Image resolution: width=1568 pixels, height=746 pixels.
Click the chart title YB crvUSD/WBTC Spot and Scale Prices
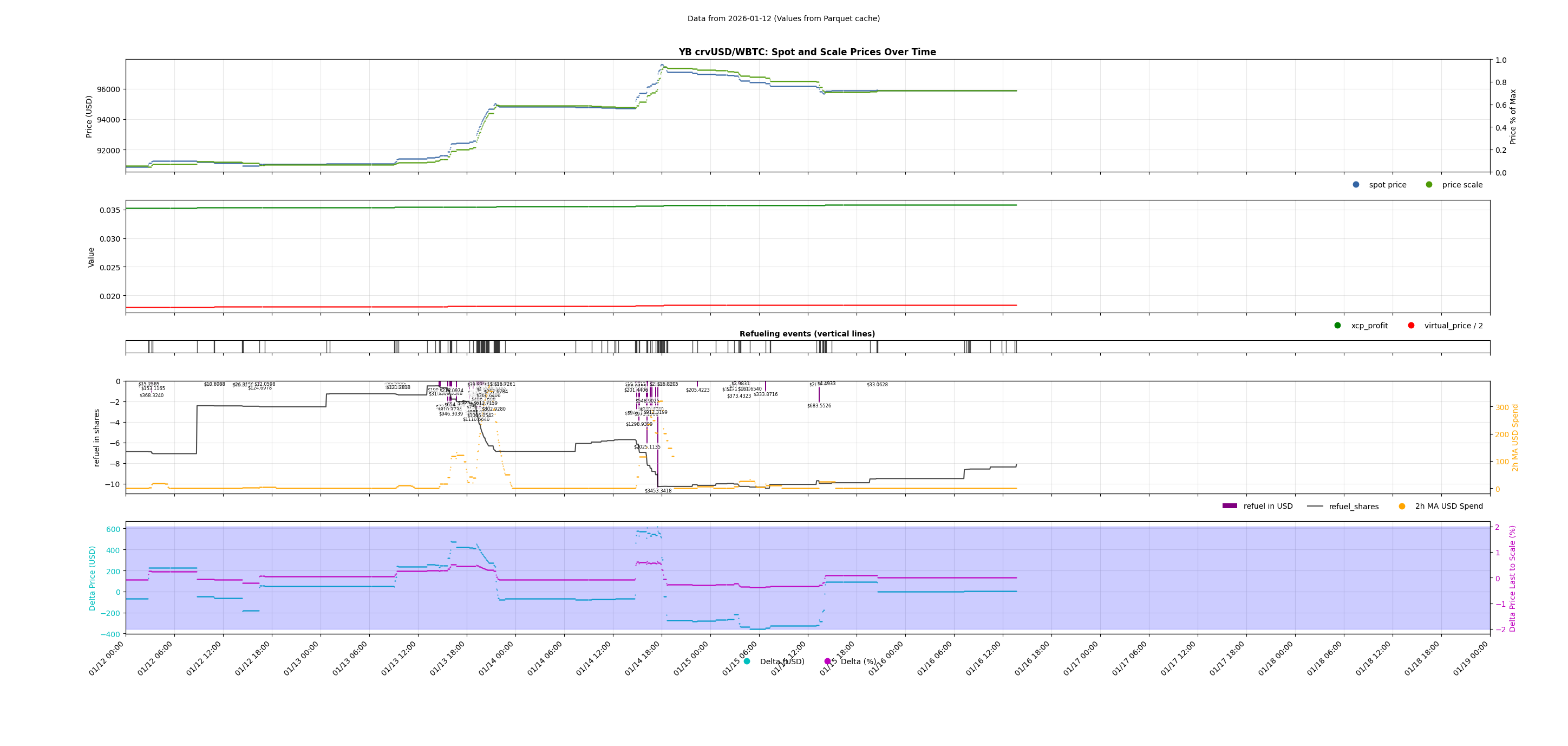807,53
